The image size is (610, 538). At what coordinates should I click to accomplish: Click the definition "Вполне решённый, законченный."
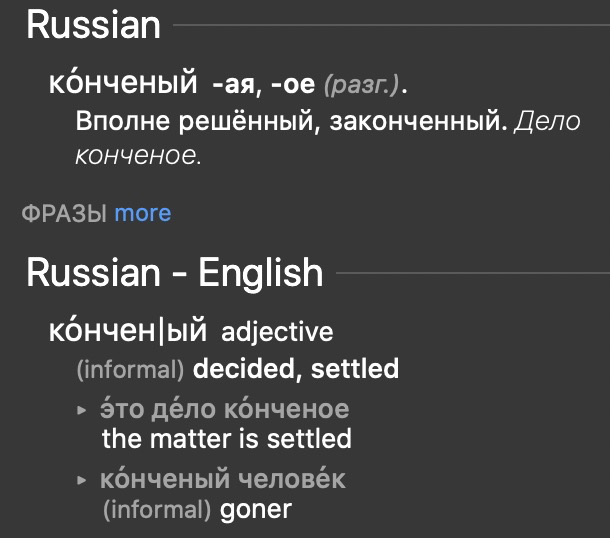(292, 123)
